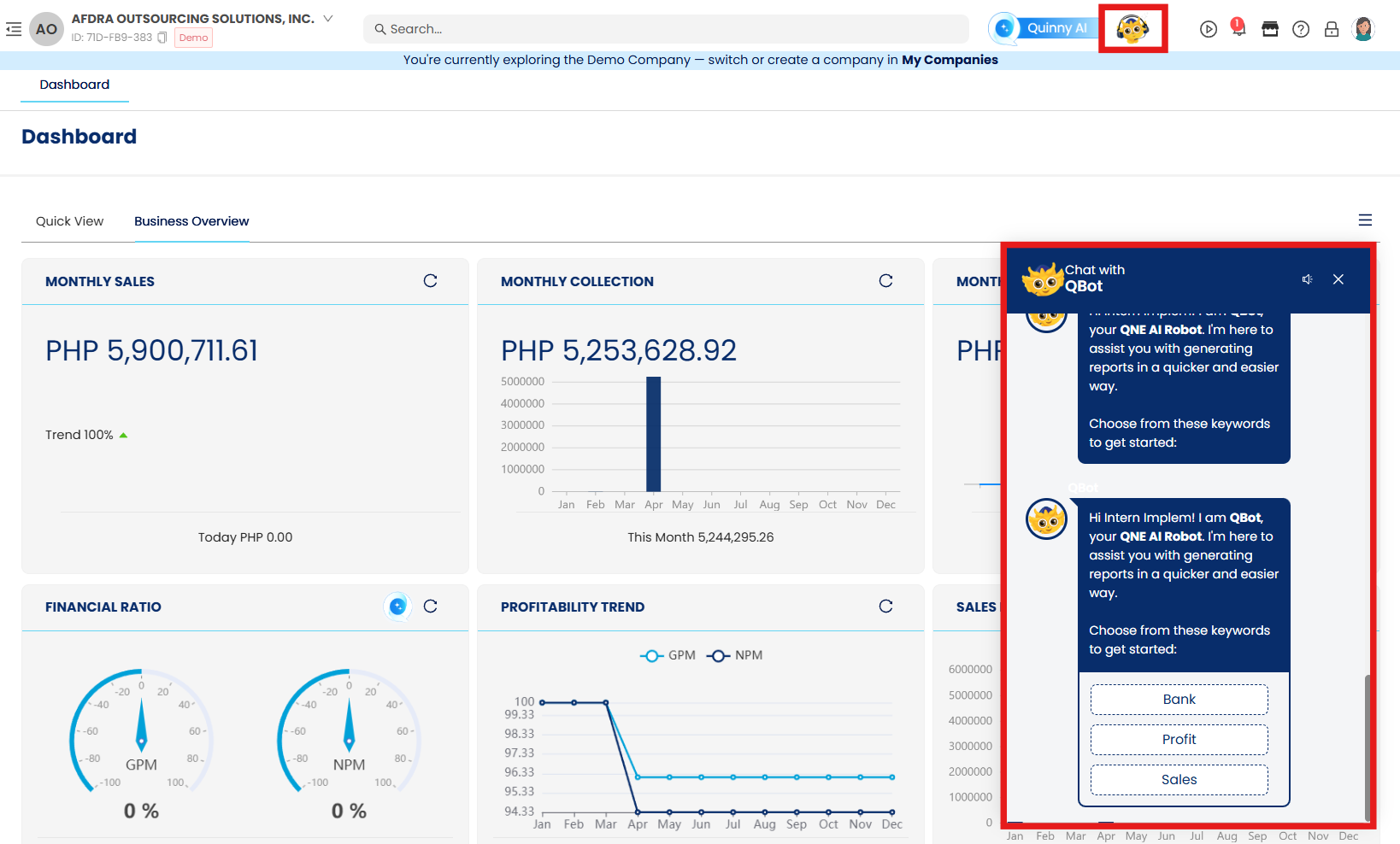
Task: Refresh the Monthly Collection card
Action: point(885,281)
